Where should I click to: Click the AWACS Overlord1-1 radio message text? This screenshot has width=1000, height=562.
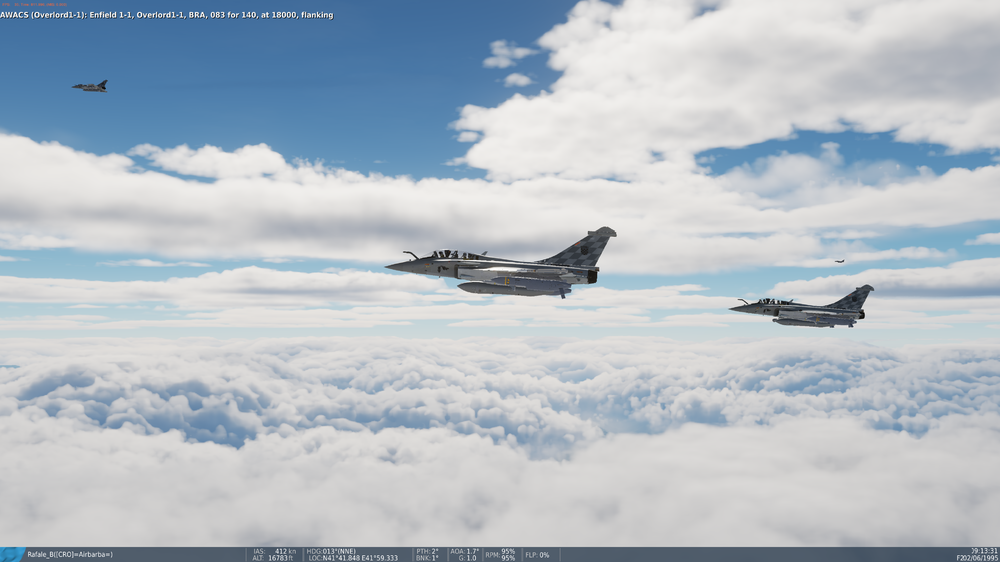(x=166, y=15)
